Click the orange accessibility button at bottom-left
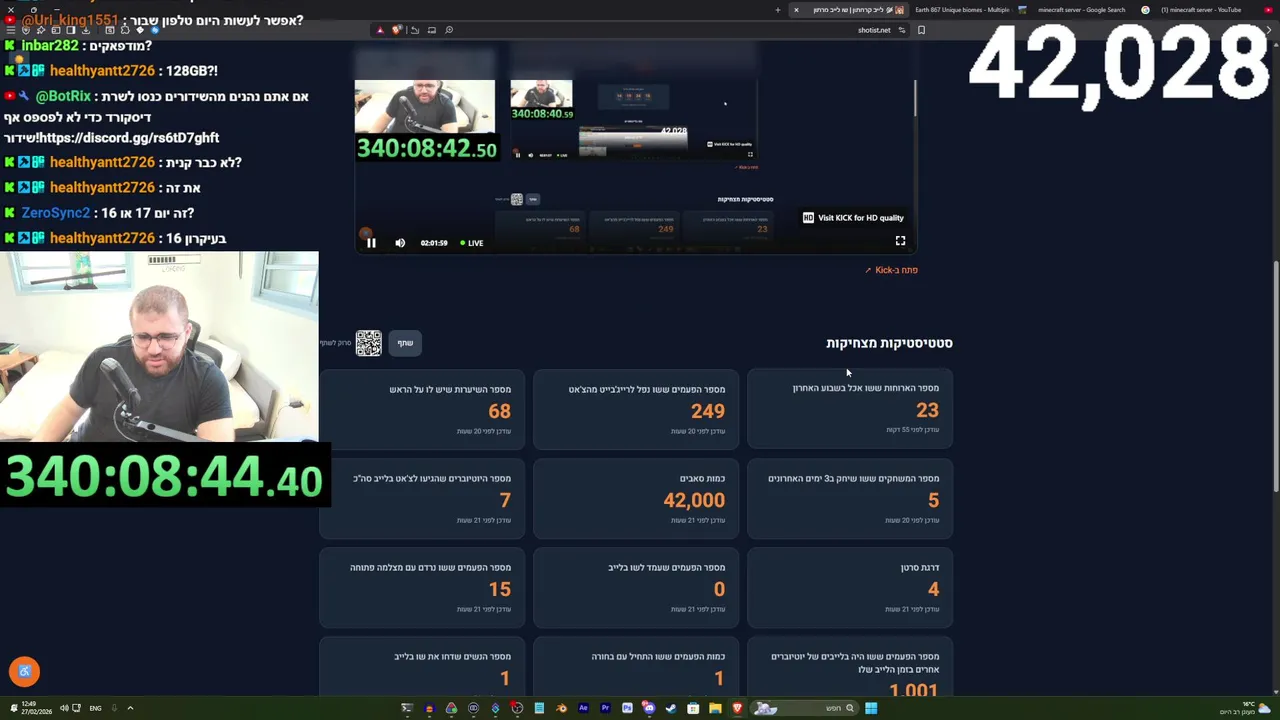 (x=25, y=672)
